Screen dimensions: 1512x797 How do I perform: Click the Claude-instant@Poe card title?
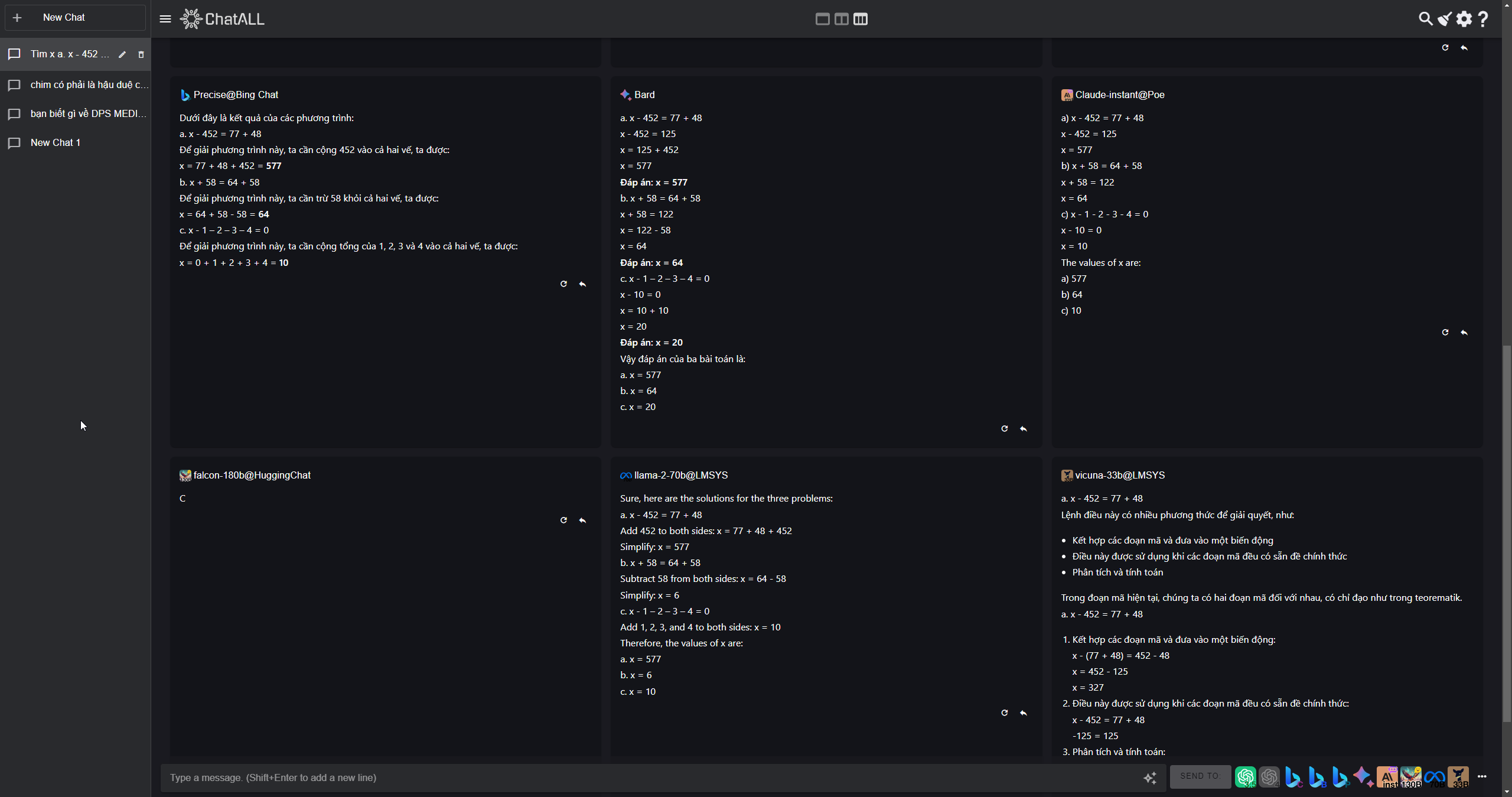coord(1120,95)
